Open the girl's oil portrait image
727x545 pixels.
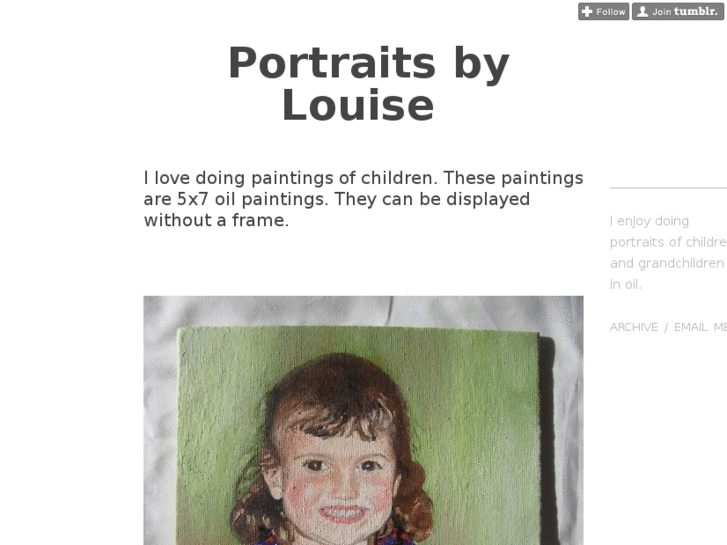(363, 420)
